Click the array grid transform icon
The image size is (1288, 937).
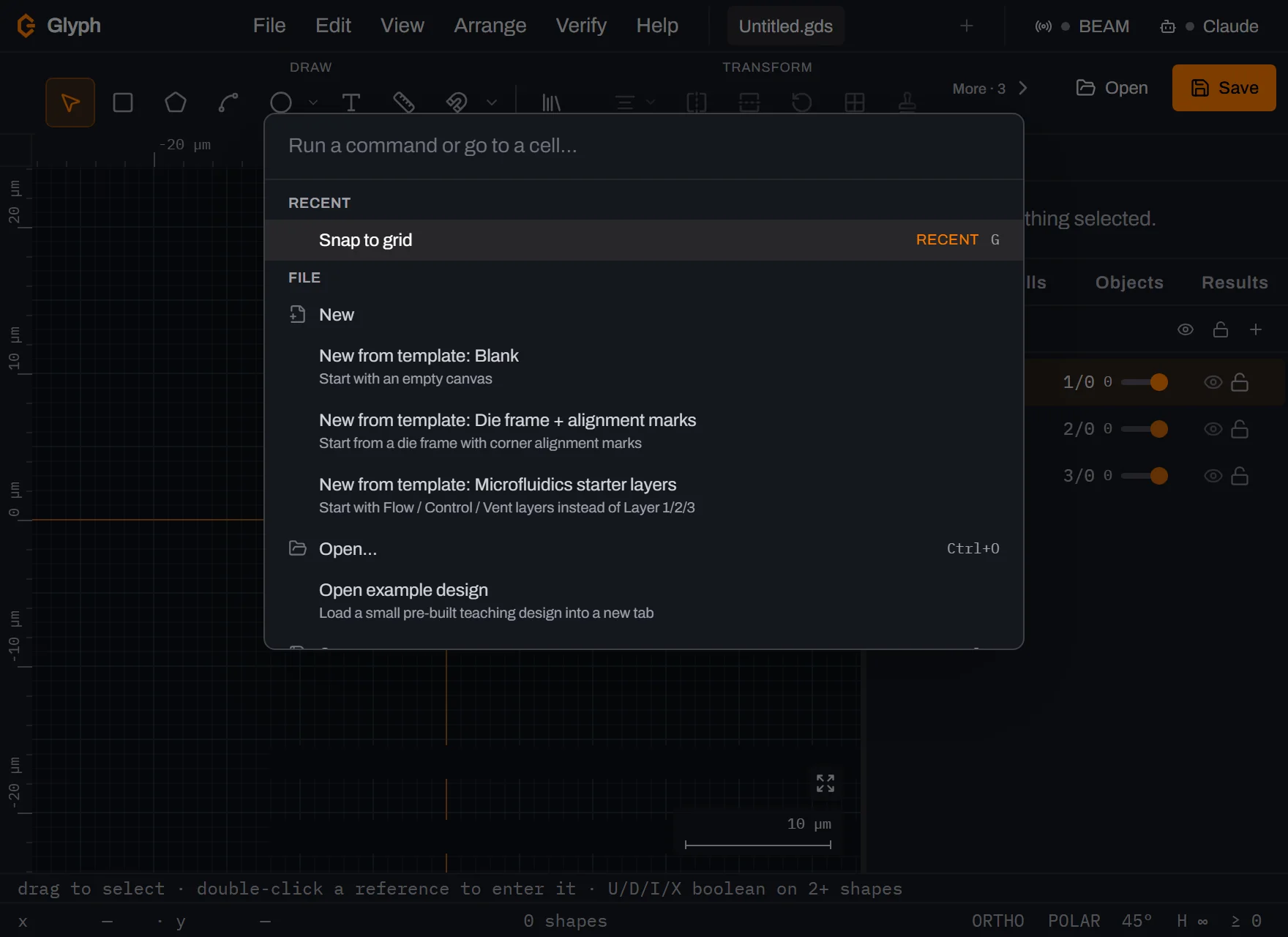[x=855, y=102]
